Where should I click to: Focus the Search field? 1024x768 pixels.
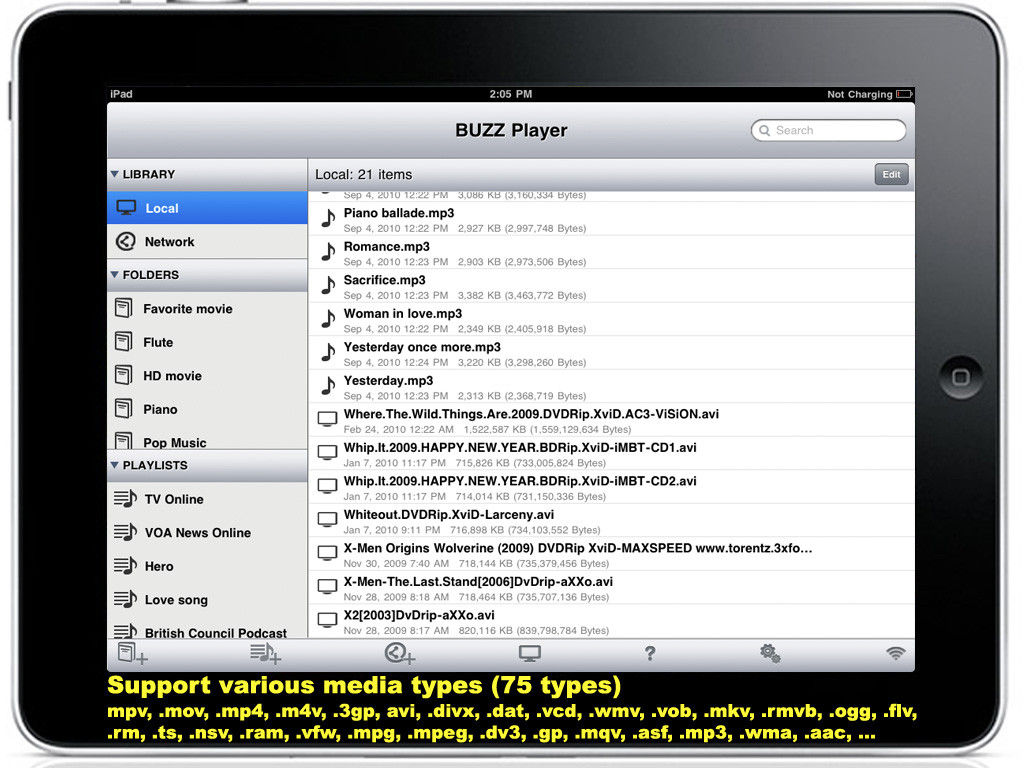coord(828,130)
